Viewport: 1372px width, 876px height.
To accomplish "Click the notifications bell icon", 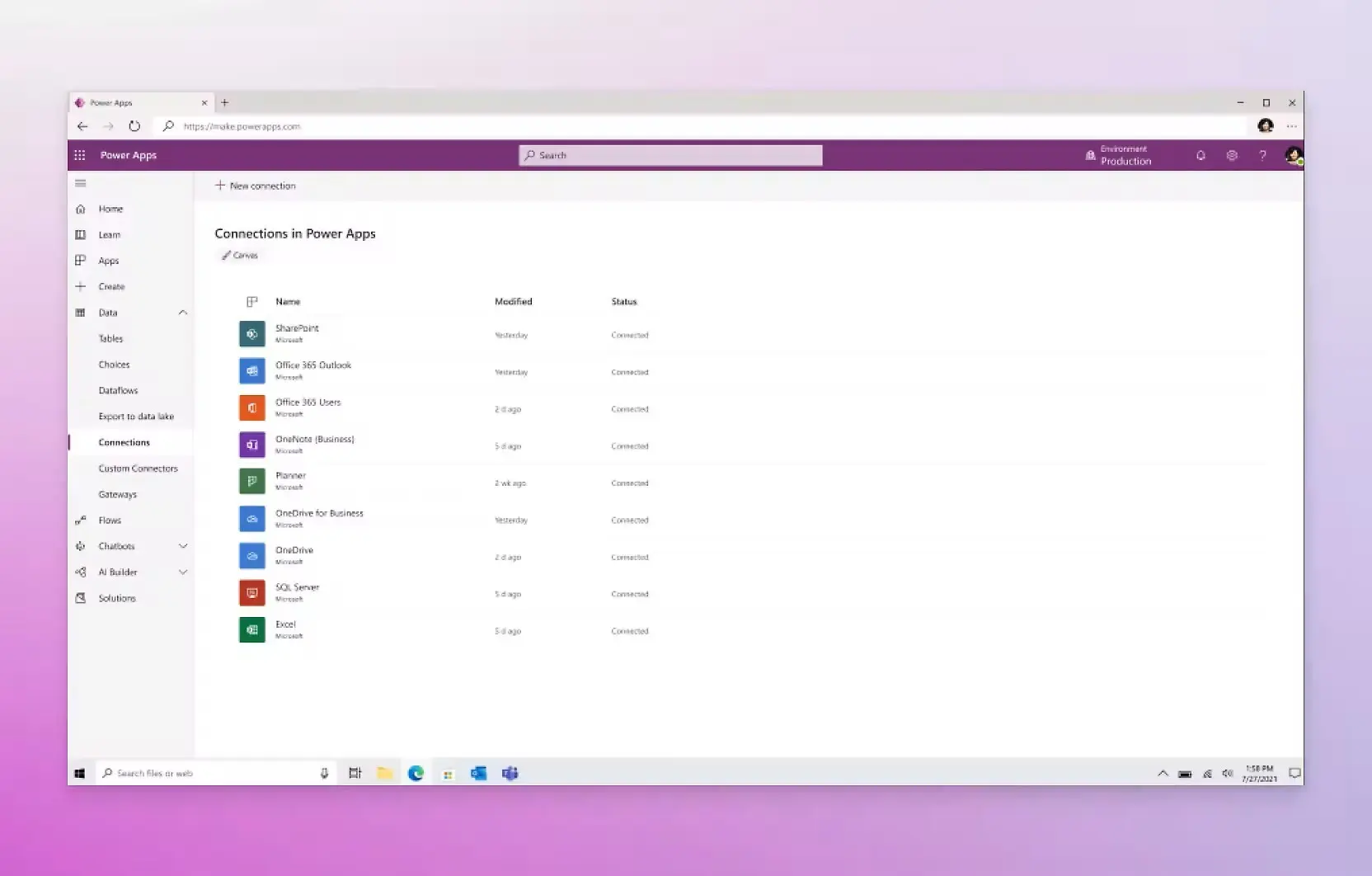I will point(1200,155).
